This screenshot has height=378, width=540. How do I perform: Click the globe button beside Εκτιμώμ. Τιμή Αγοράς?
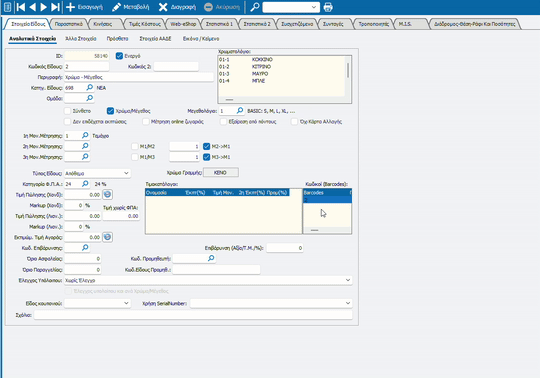[x=107, y=237]
